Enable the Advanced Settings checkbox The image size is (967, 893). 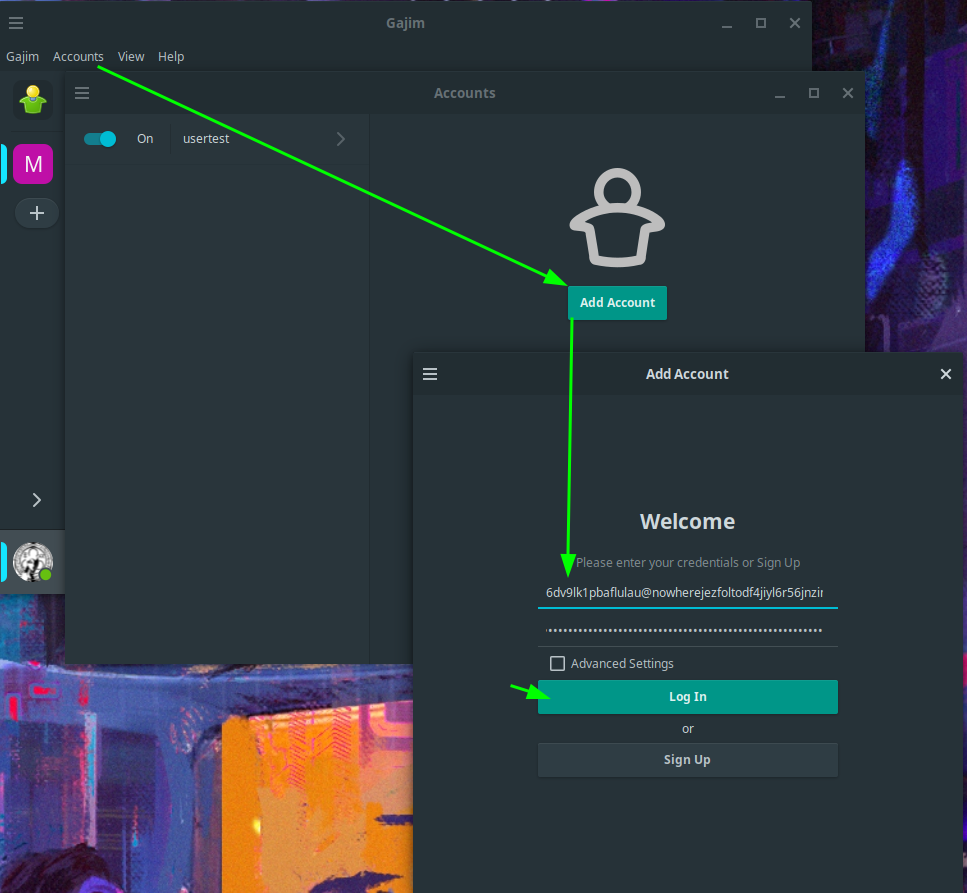tap(558, 664)
